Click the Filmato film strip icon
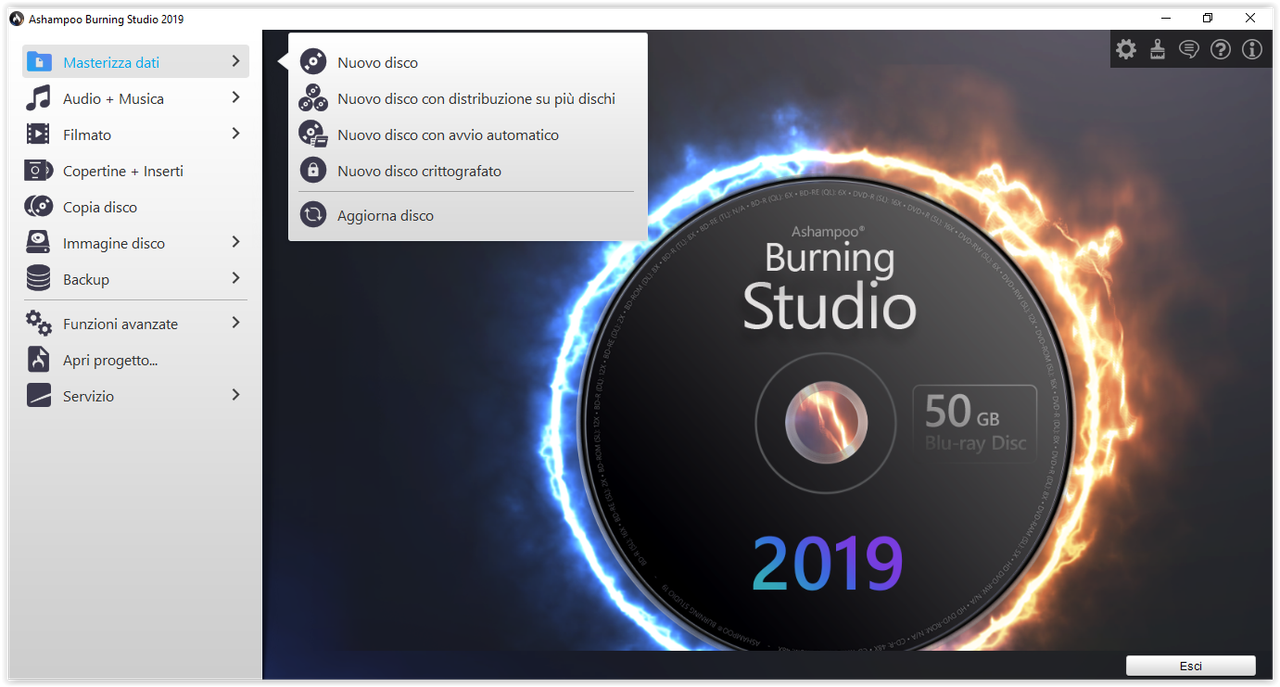 click(x=38, y=134)
